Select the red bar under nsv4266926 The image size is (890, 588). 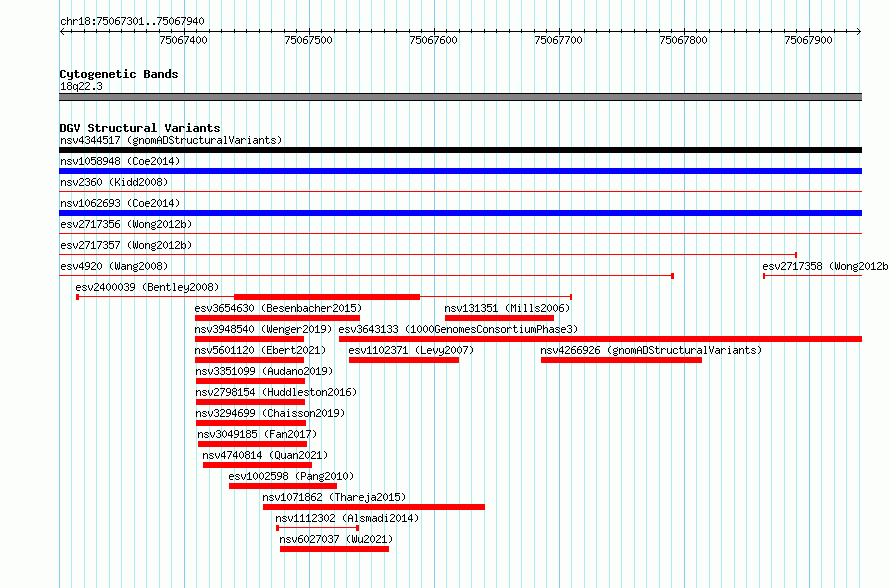[x=621, y=360]
